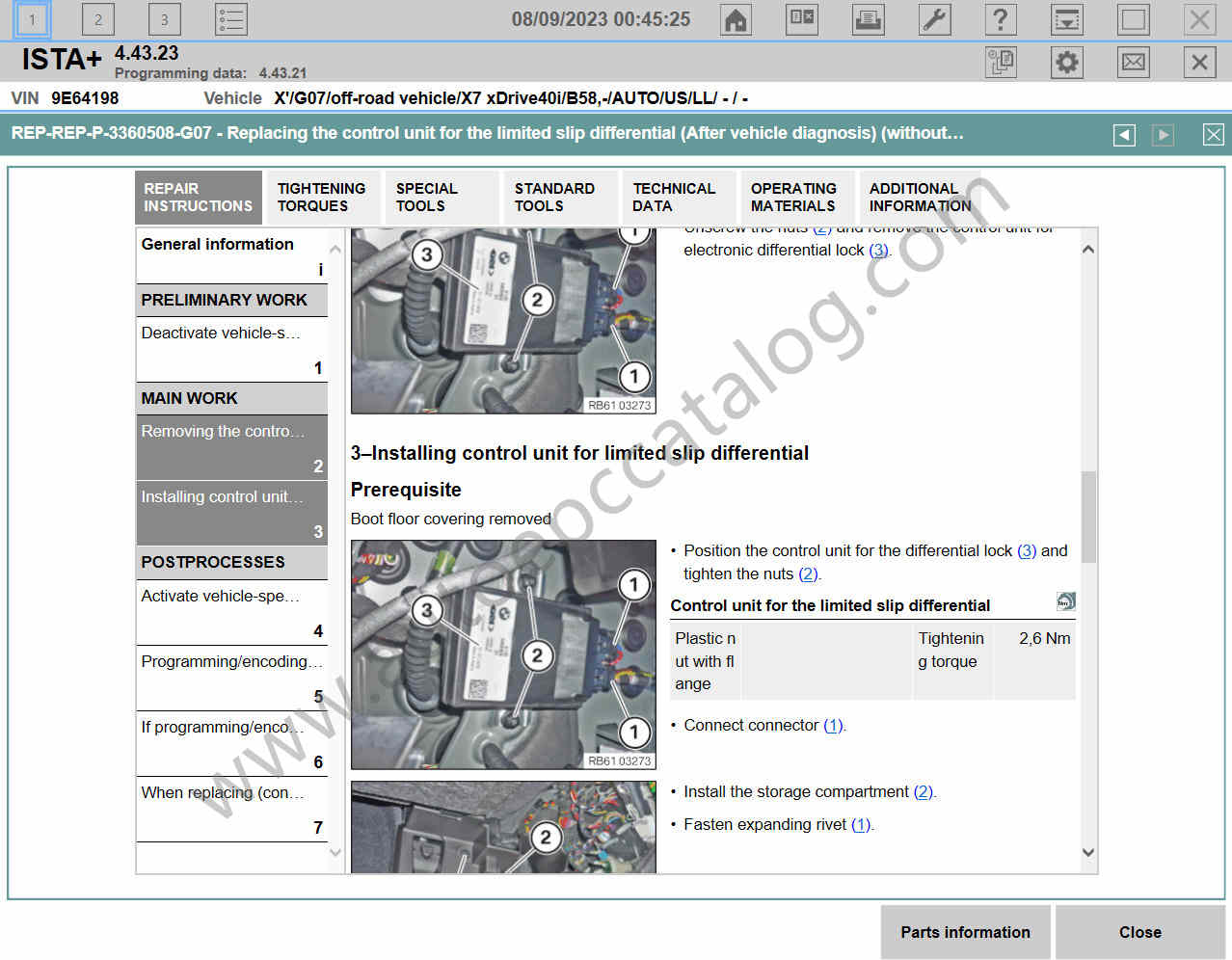
Task: Follow link (1) after Connect connector
Action: coord(833,725)
